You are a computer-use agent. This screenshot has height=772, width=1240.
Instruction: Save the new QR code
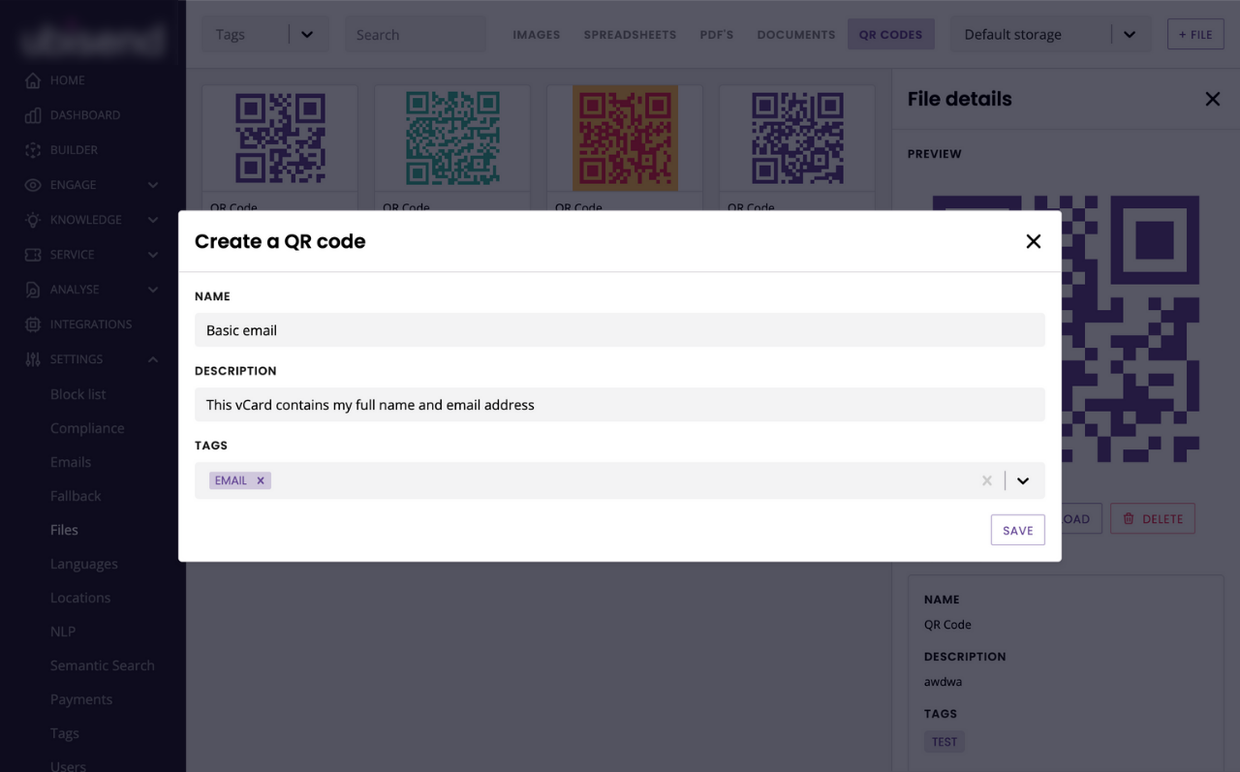(x=1017, y=530)
